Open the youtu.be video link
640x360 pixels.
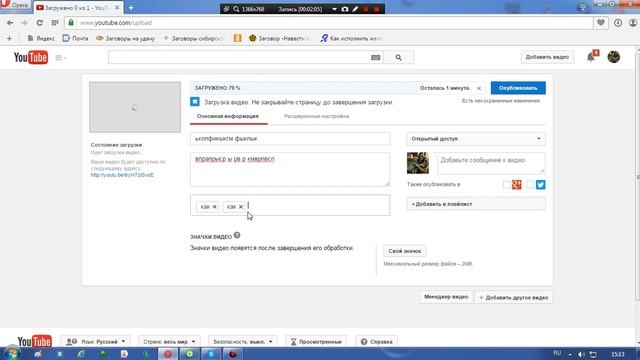point(122,175)
